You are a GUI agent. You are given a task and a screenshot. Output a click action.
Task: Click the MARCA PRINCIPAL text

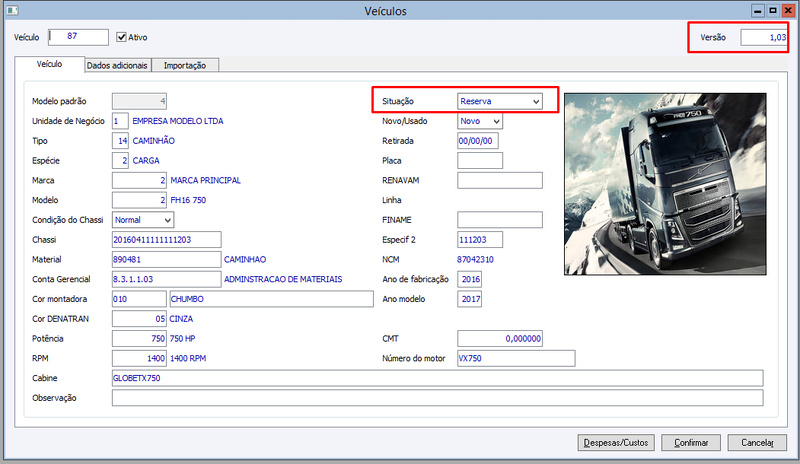[205, 180]
